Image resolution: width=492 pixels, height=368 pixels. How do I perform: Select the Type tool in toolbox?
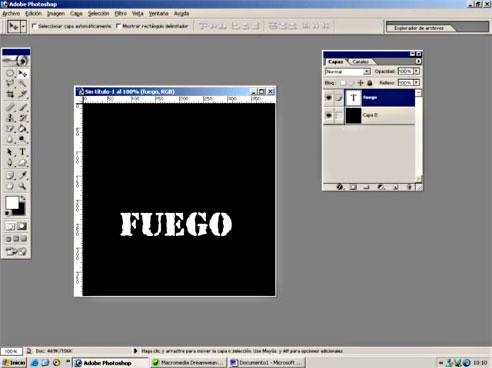[x=22, y=152]
